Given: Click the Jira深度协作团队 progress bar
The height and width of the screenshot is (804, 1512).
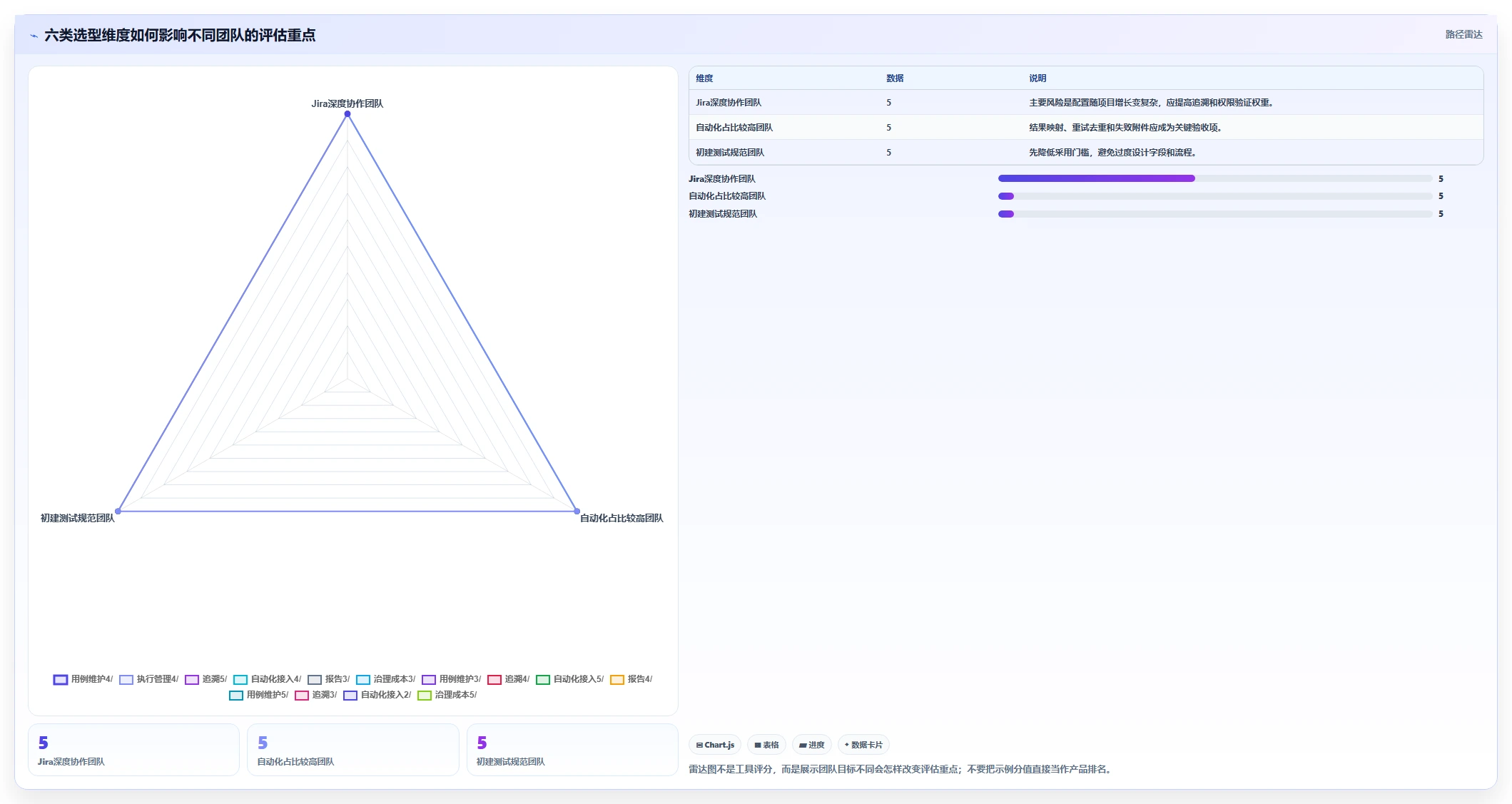Looking at the screenshot, I should pos(1215,178).
